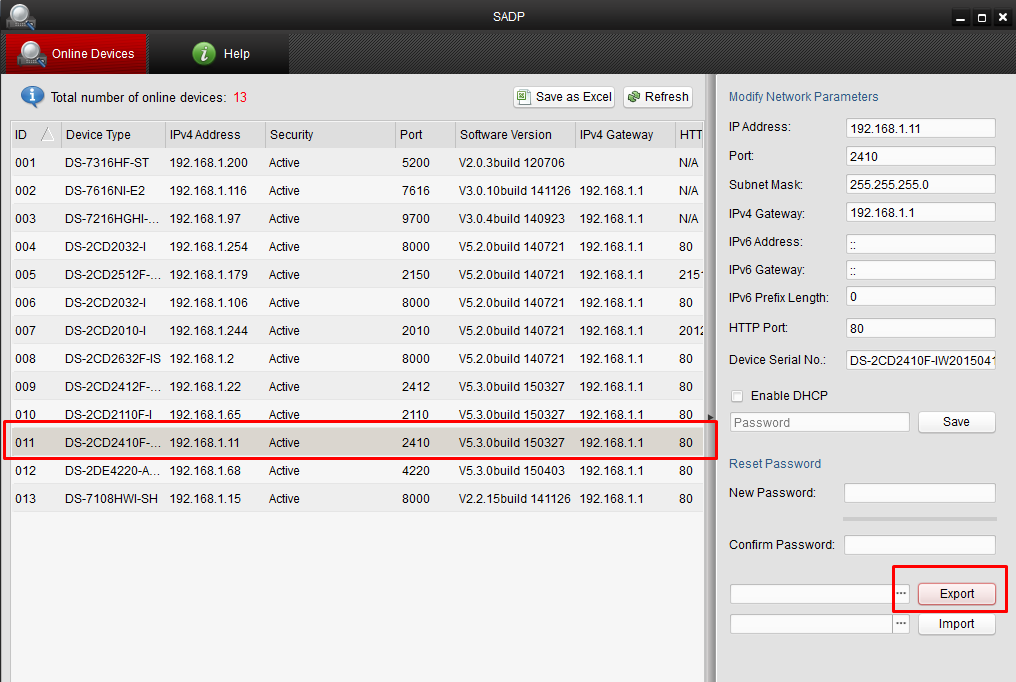The width and height of the screenshot is (1016, 682).
Task: Enable the DHCP checkbox
Action: click(x=738, y=396)
